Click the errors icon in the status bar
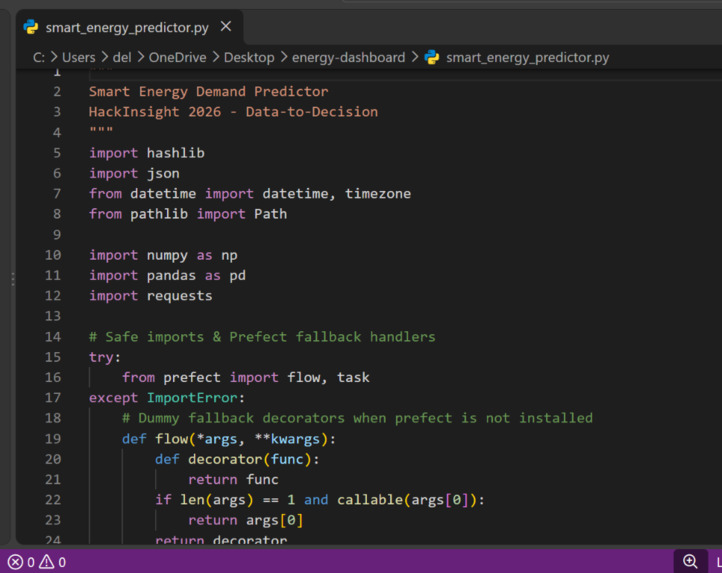The height and width of the screenshot is (573, 722). tap(15, 562)
